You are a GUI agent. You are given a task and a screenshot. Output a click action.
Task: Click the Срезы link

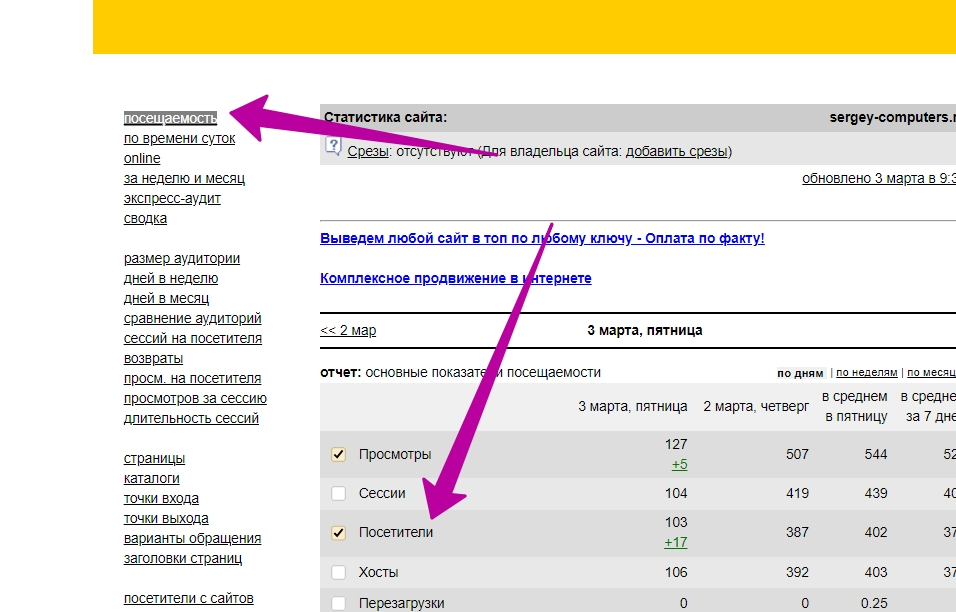point(368,151)
